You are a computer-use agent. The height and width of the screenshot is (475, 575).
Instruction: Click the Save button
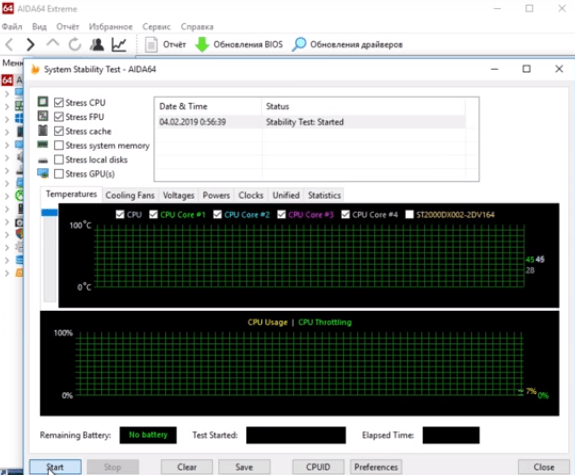[x=244, y=467]
